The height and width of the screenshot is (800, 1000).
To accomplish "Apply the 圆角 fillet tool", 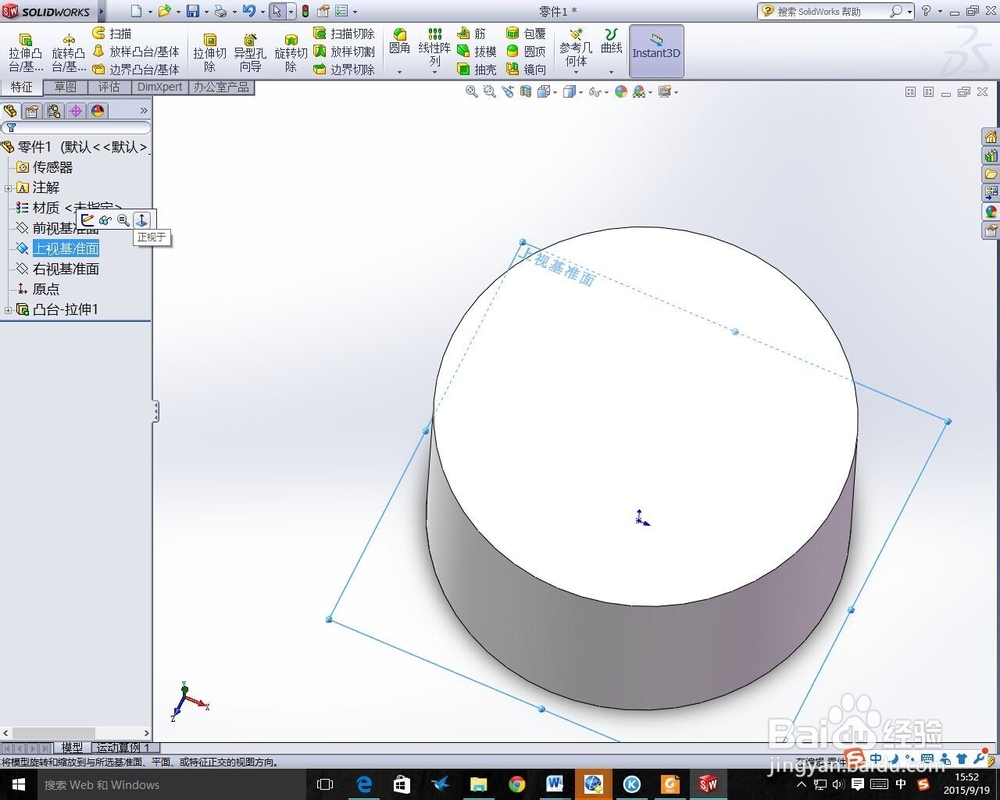I will [400, 41].
